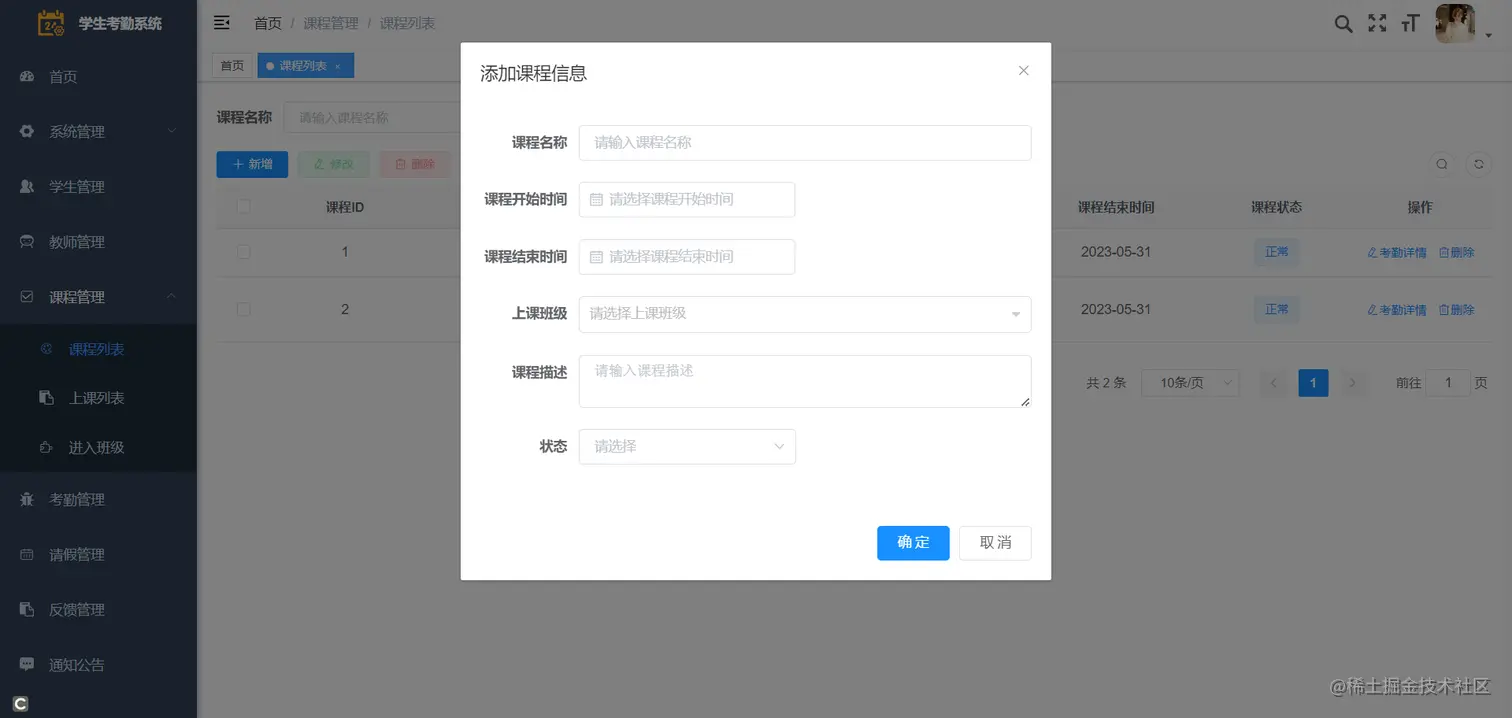
Task: Click the user avatar thumbnail
Action: 1455,22
